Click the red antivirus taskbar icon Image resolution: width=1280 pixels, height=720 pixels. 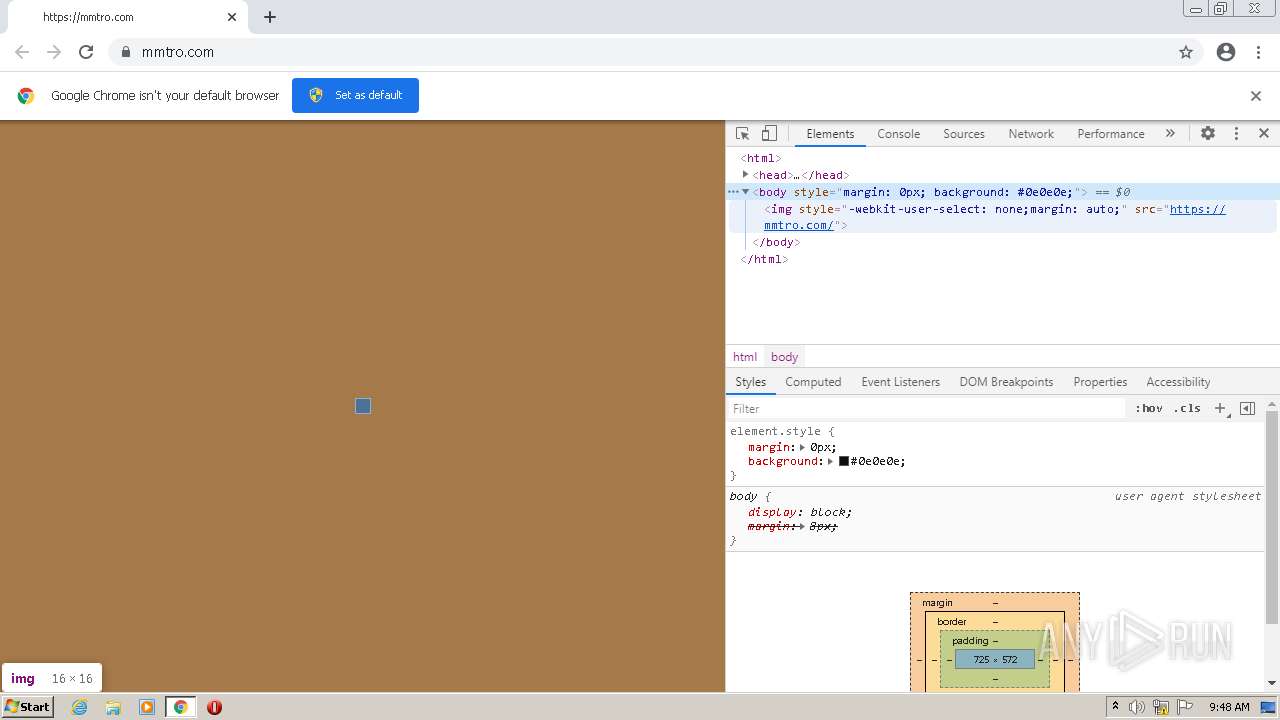[x=214, y=707]
